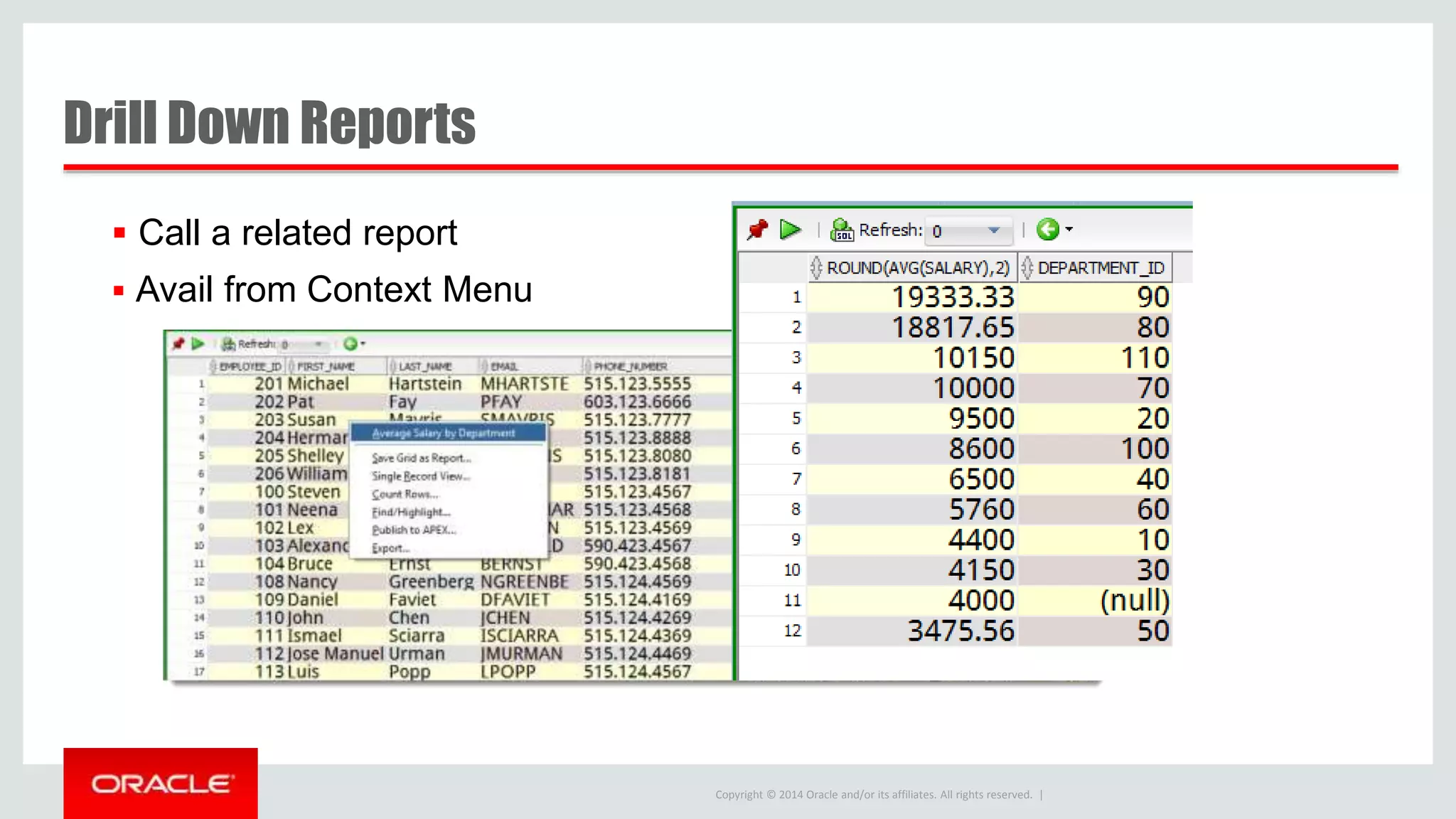Open the Refresh dropdown in the employees grid

coord(304,345)
